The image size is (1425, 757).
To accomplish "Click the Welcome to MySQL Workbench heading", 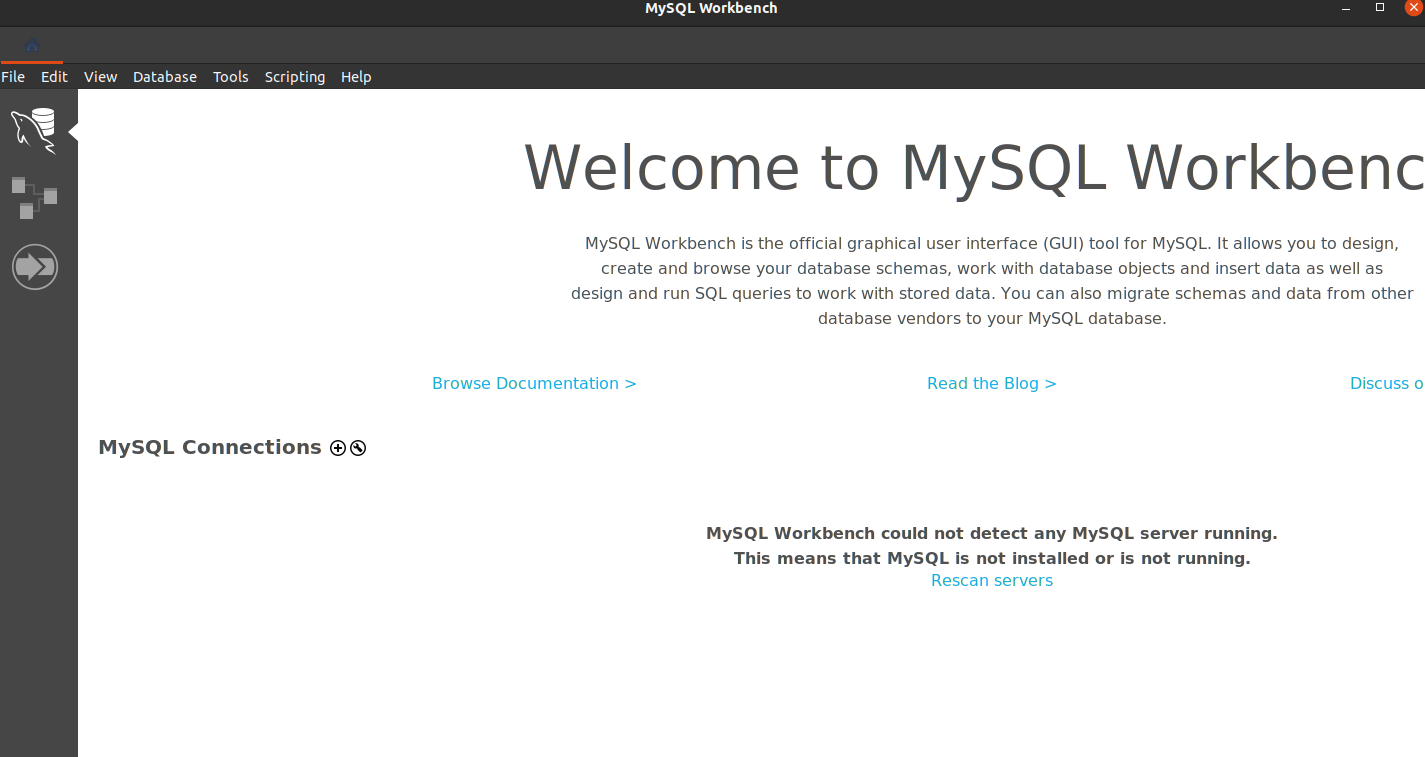I will [974, 167].
